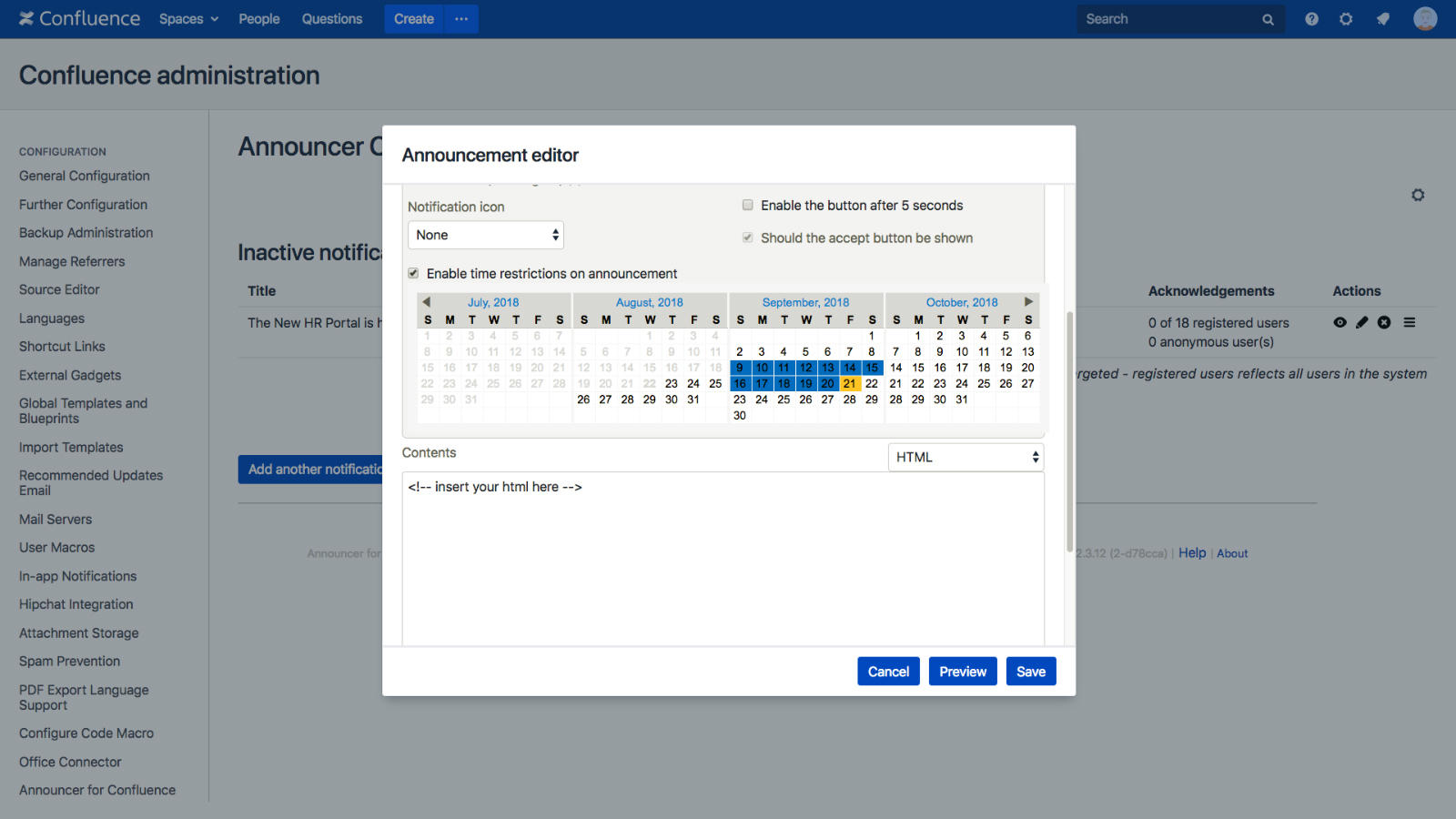
Task: Delete the notification with X icon
Action: coord(1384,322)
